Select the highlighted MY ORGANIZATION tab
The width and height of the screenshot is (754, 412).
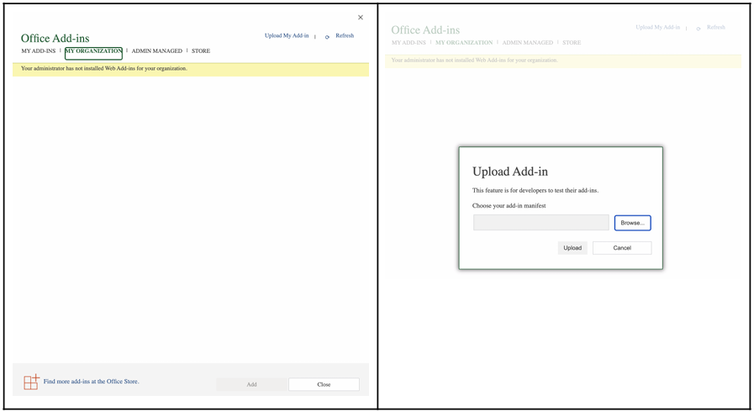pyautogui.click(x=94, y=51)
